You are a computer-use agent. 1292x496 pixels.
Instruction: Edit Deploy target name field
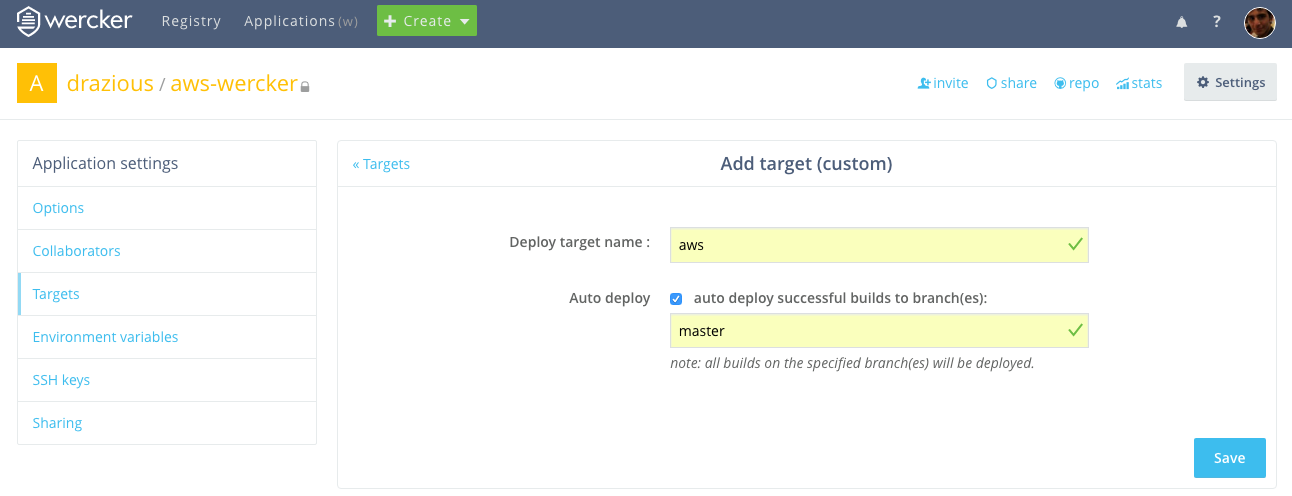coord(879,245)
